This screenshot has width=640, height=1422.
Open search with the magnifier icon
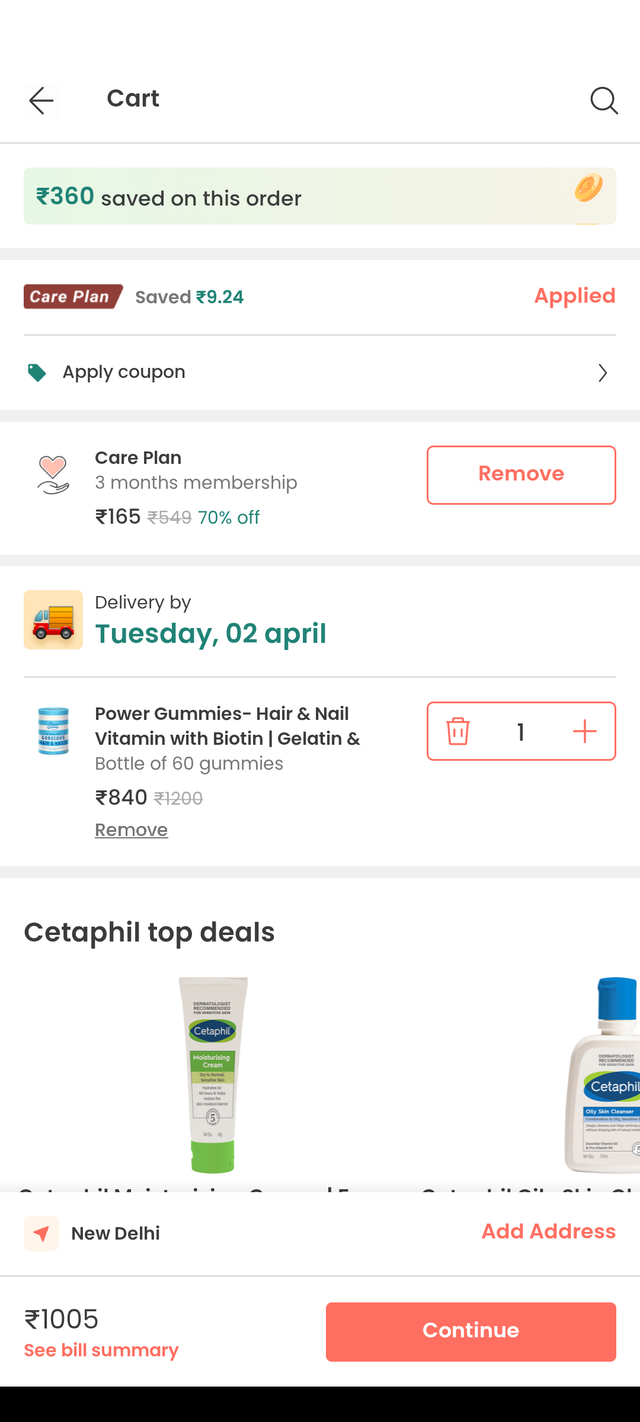pyautogui.click(x=603, y=100)
